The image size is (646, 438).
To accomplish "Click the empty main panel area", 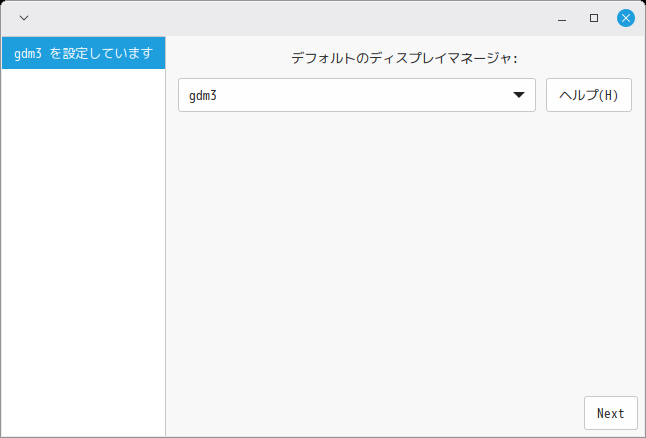I will [400, 250].
